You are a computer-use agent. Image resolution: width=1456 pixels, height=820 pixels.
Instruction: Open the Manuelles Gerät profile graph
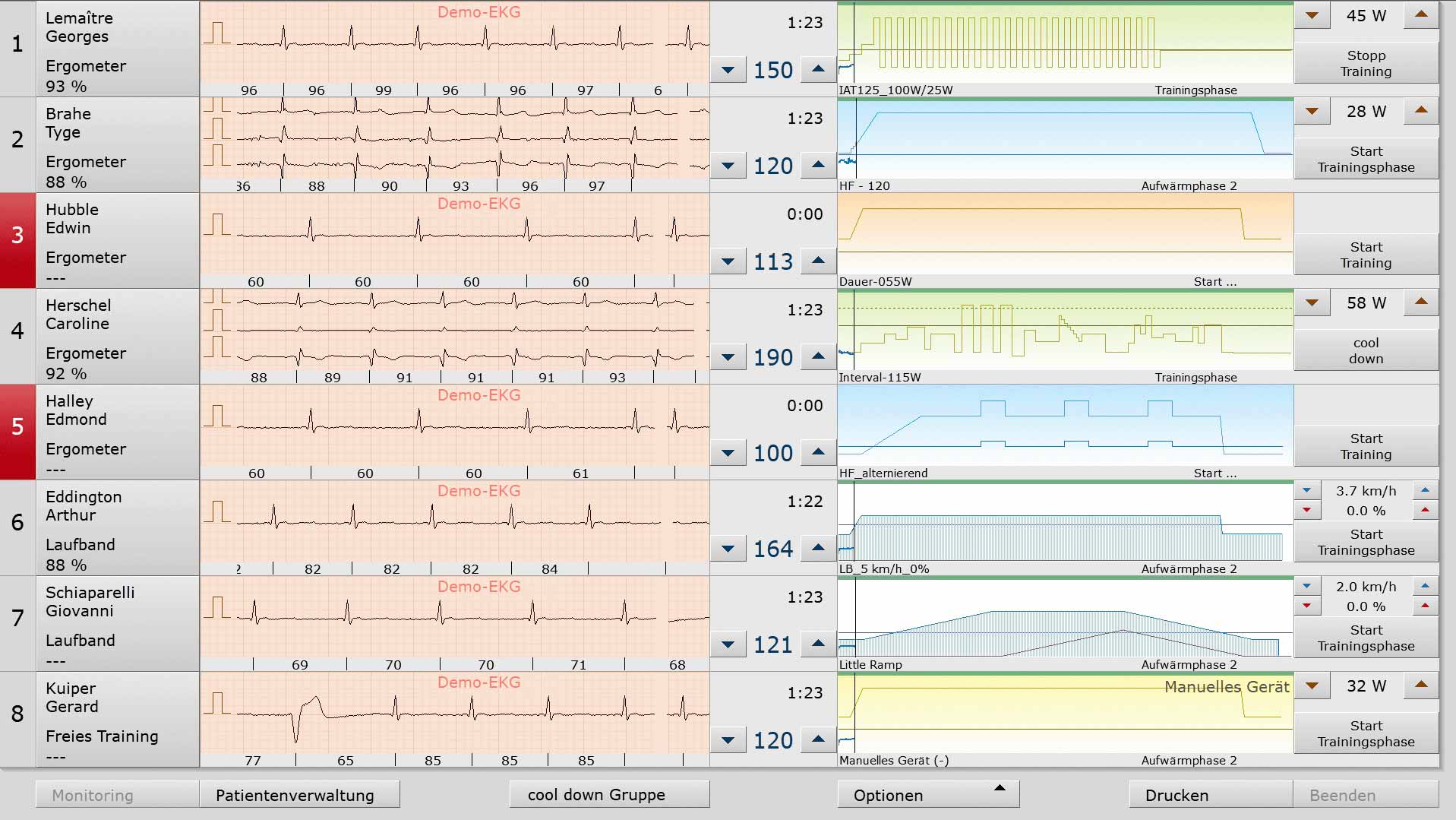point(1065,714)
